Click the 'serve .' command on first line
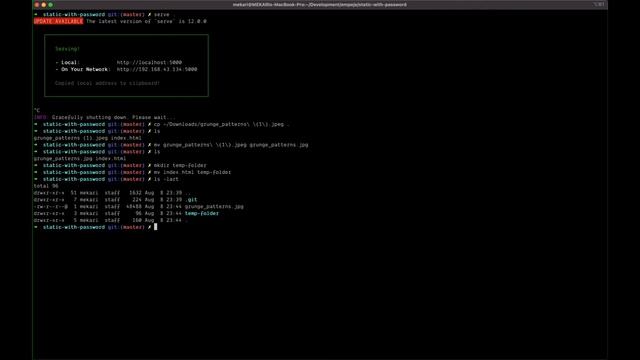 click(x=163, y=14)
